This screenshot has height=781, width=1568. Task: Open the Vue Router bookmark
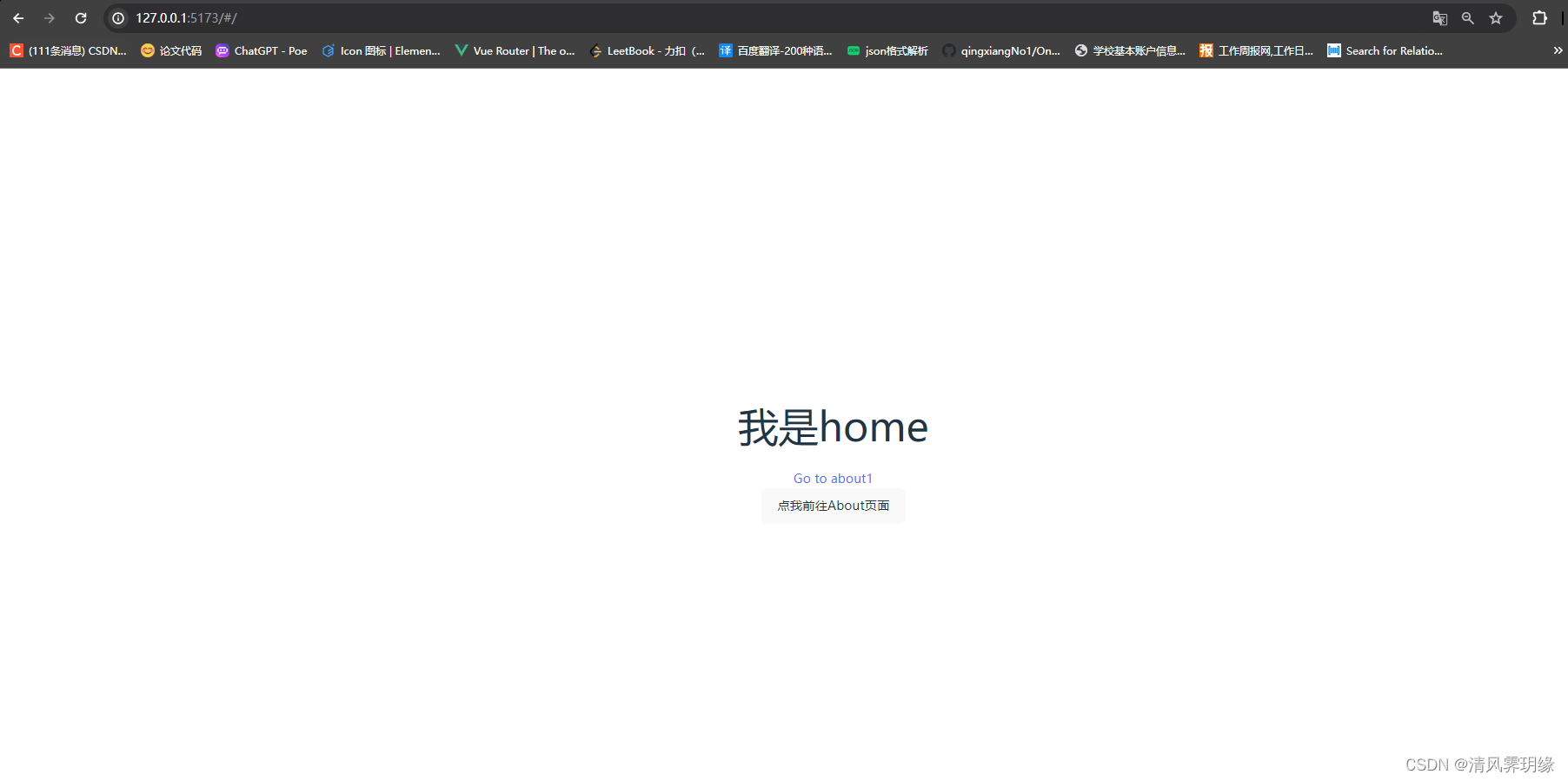(x=515, y=51)
